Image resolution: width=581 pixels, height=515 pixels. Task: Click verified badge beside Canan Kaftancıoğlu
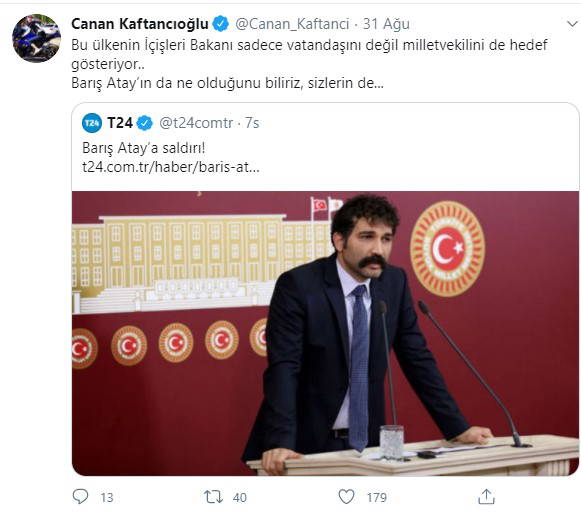pyautogui.click(x=220, y=24)
